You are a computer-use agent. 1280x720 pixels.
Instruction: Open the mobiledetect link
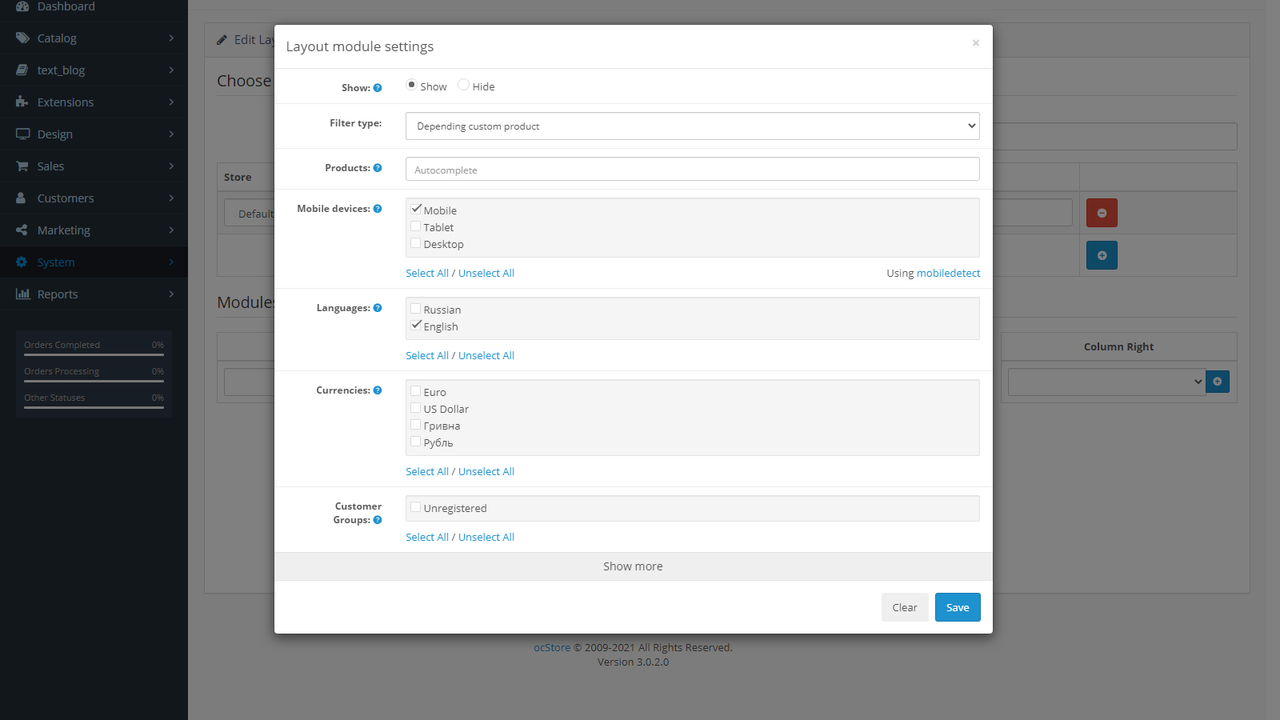[x=948, y=273]
